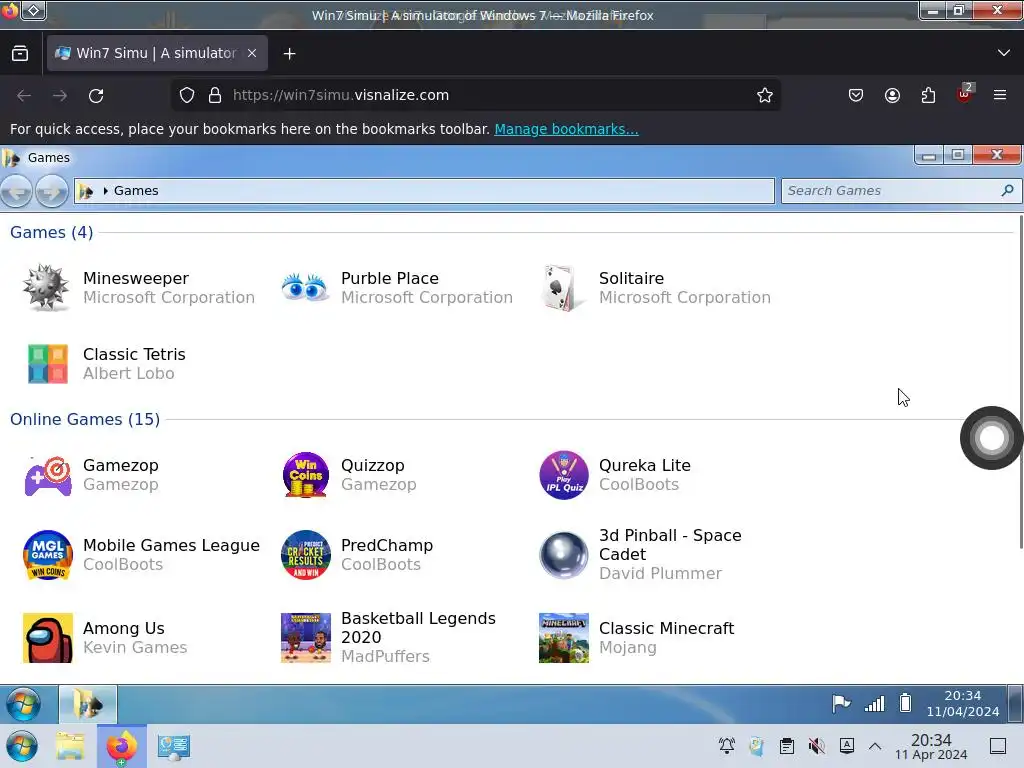Viewport: 1024px width, 768px height.
Task: Launch Purble Place via its eyes icon
Action: coord(305,287)
